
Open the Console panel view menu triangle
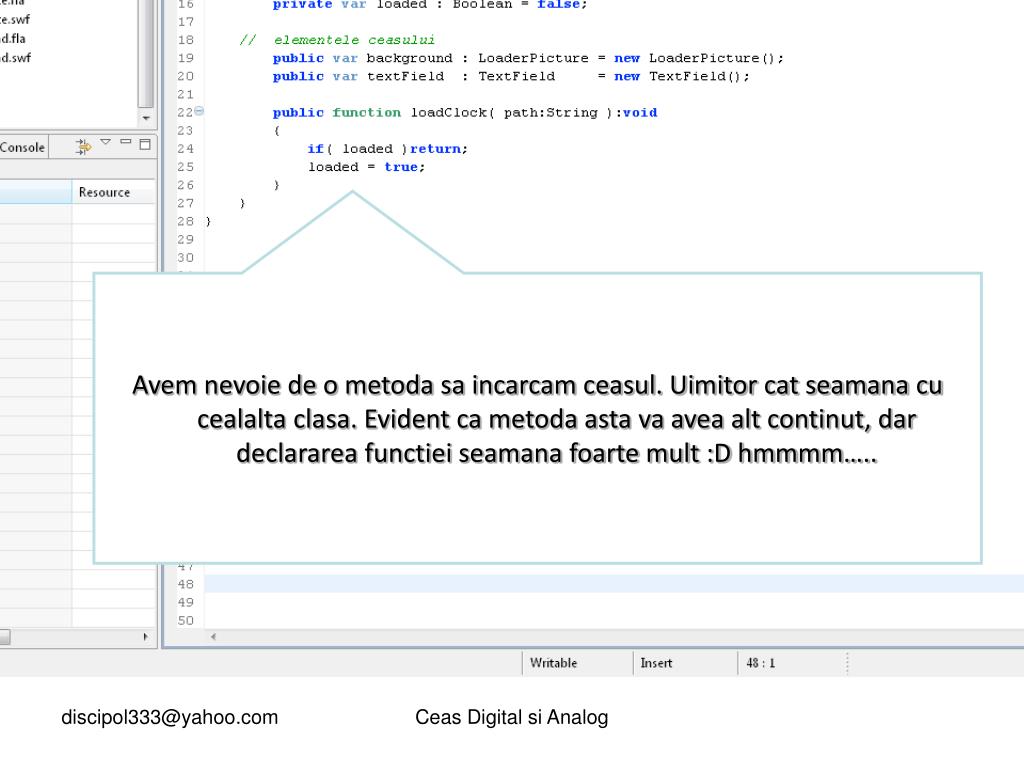pyautogui.click(x=106, y=142)
